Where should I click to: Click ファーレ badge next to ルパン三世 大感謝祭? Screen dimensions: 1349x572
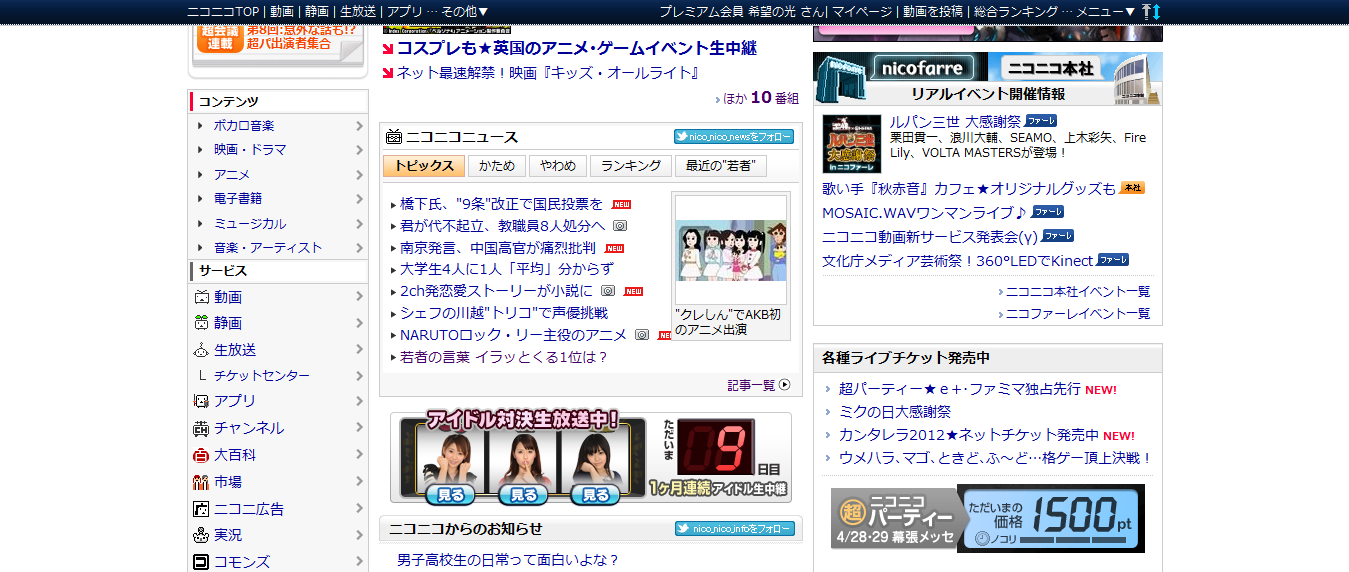[1041, 120]
